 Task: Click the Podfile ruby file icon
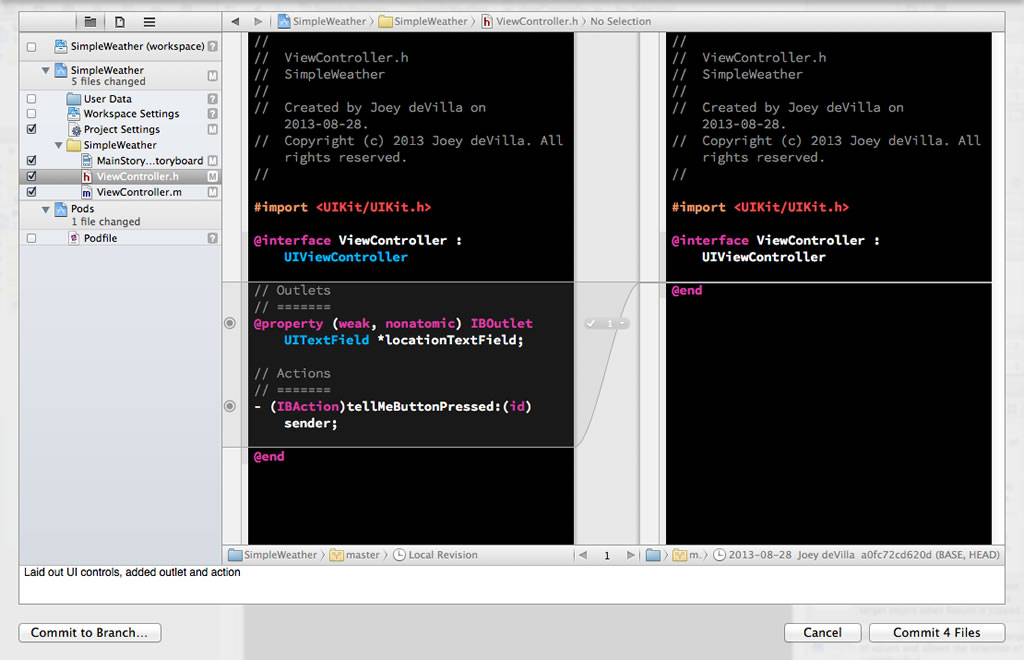click(74, 238)
